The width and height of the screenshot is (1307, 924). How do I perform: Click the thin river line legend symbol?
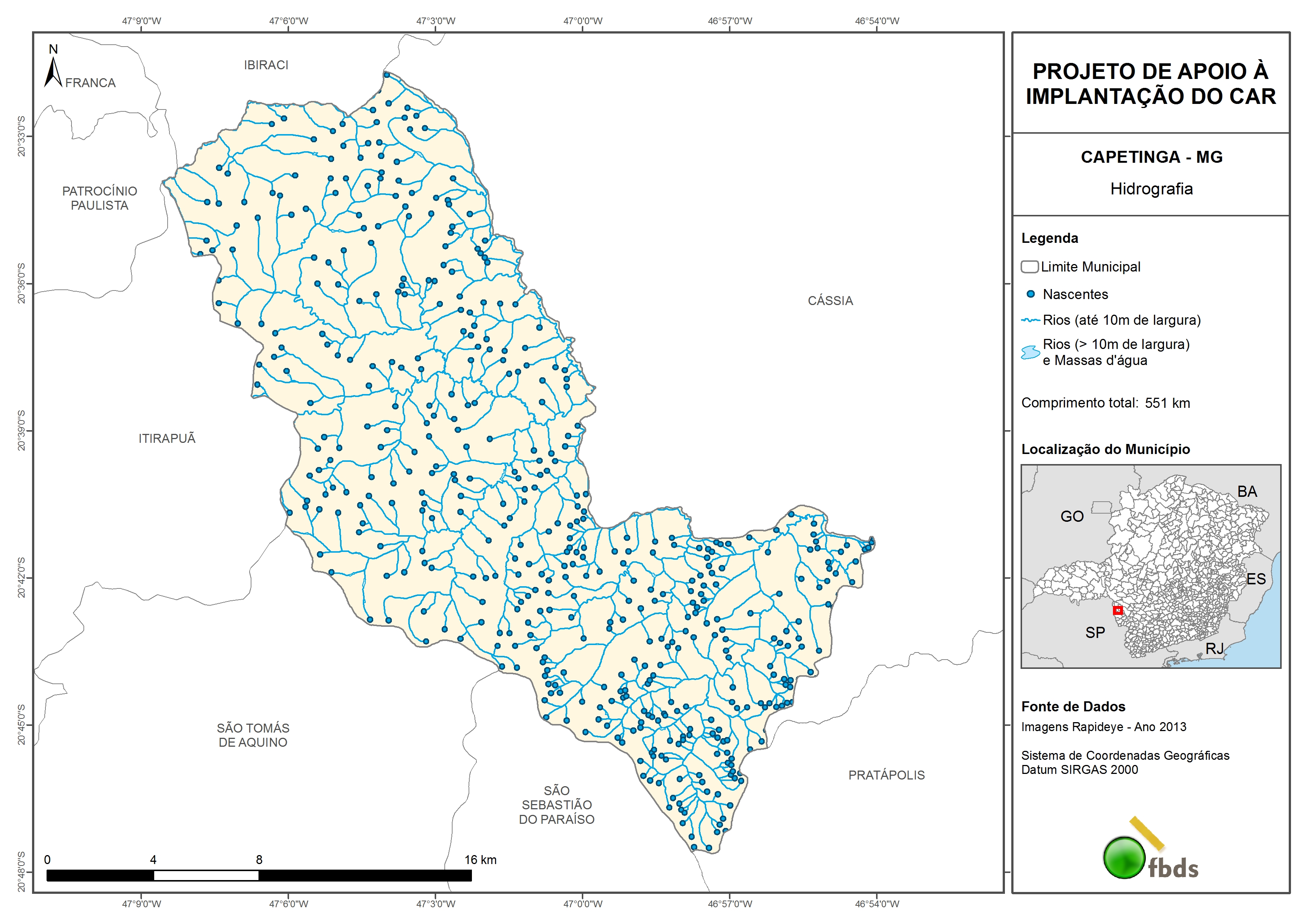[x=1030, y=321]
